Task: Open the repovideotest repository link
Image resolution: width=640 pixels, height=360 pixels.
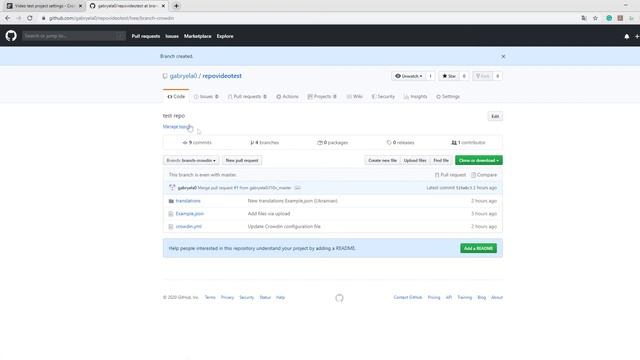Action: [x=222, y=76]
